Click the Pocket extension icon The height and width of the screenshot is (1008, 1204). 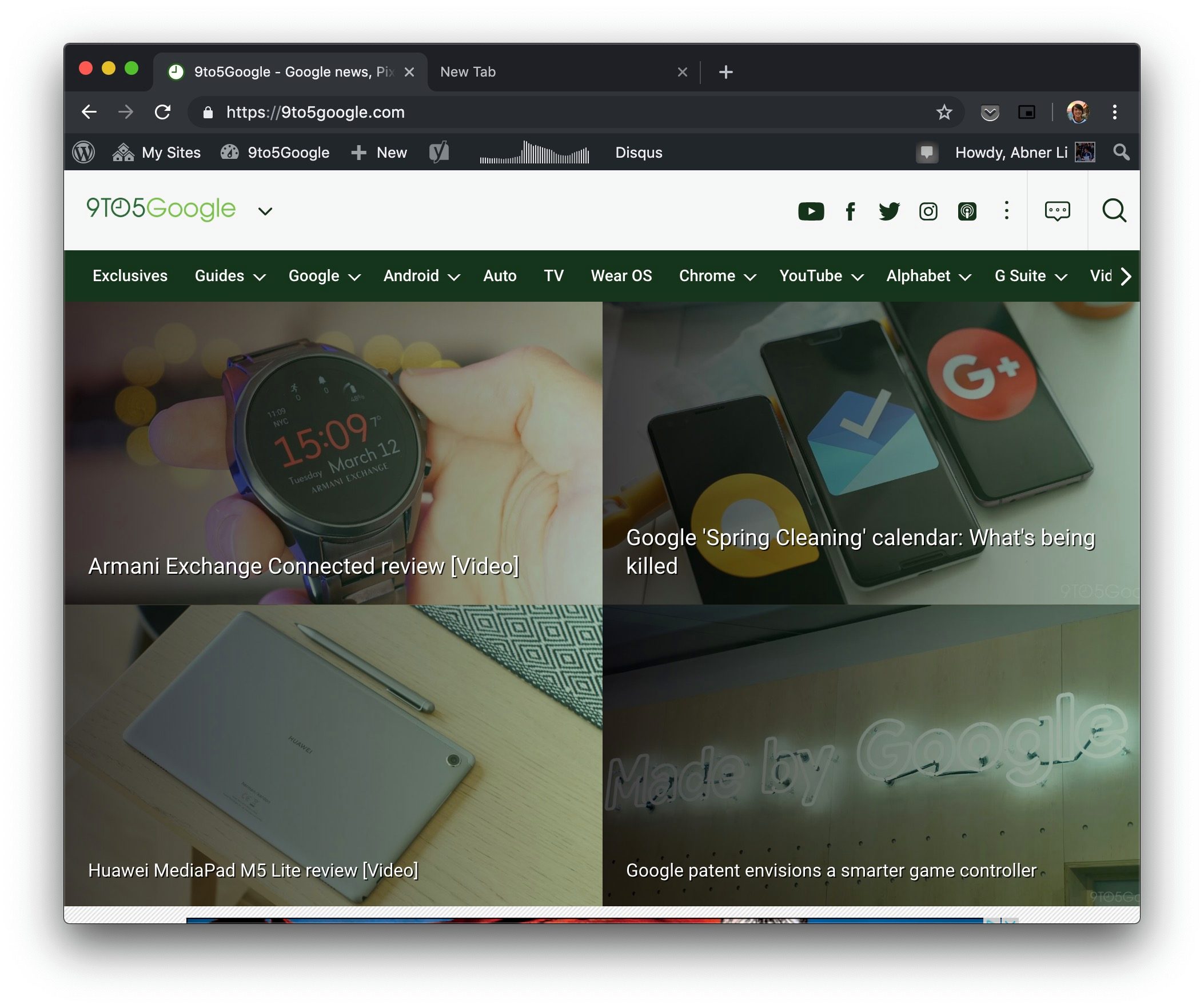(x=990, y=113)
